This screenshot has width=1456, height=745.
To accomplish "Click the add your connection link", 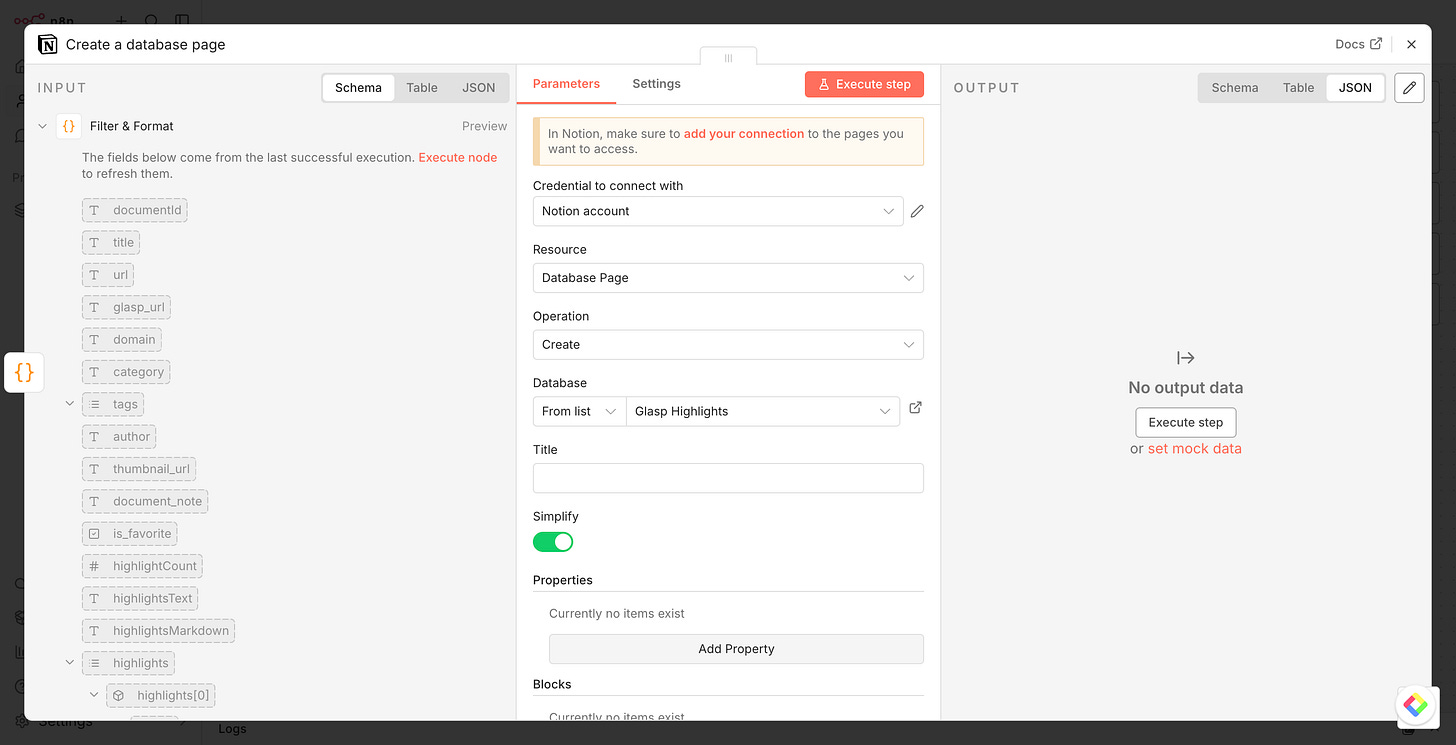I will pyautogui.click(x=744, y=133).
